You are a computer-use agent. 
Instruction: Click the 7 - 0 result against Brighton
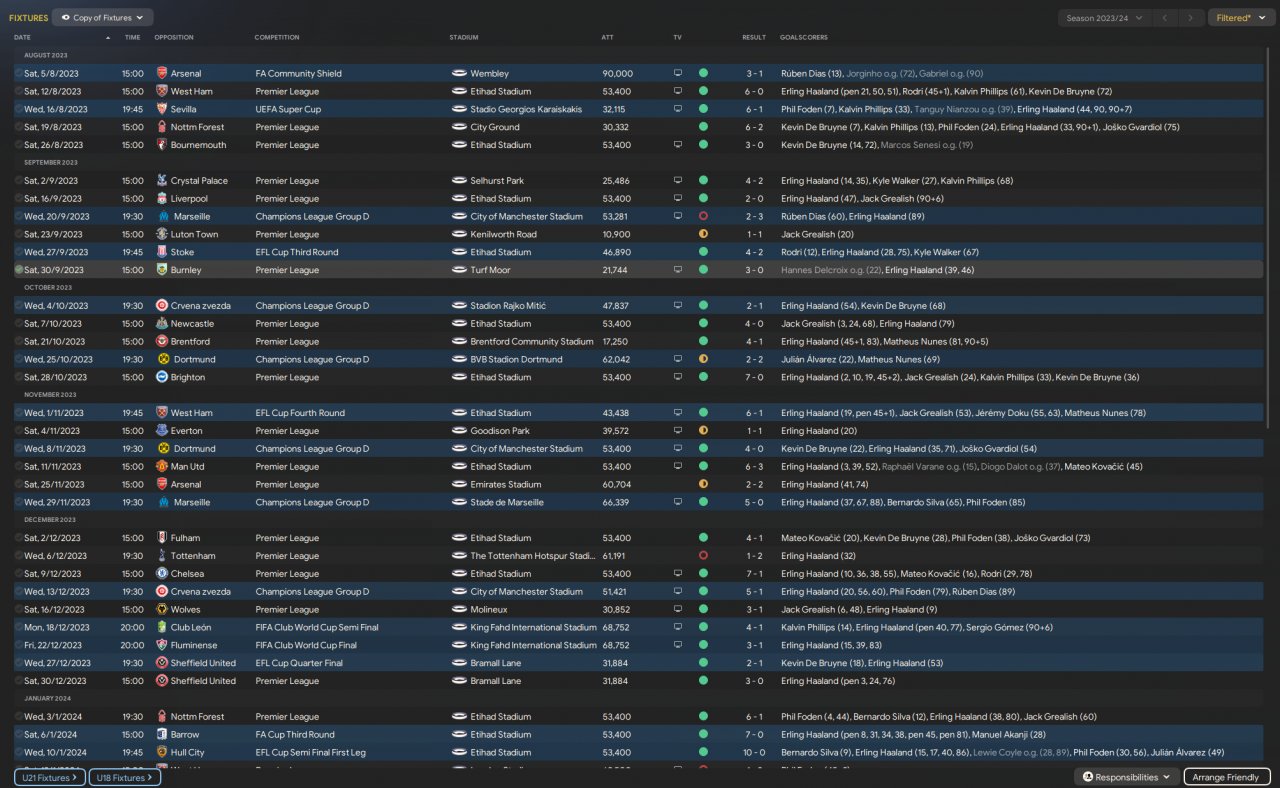coord(754,377)
